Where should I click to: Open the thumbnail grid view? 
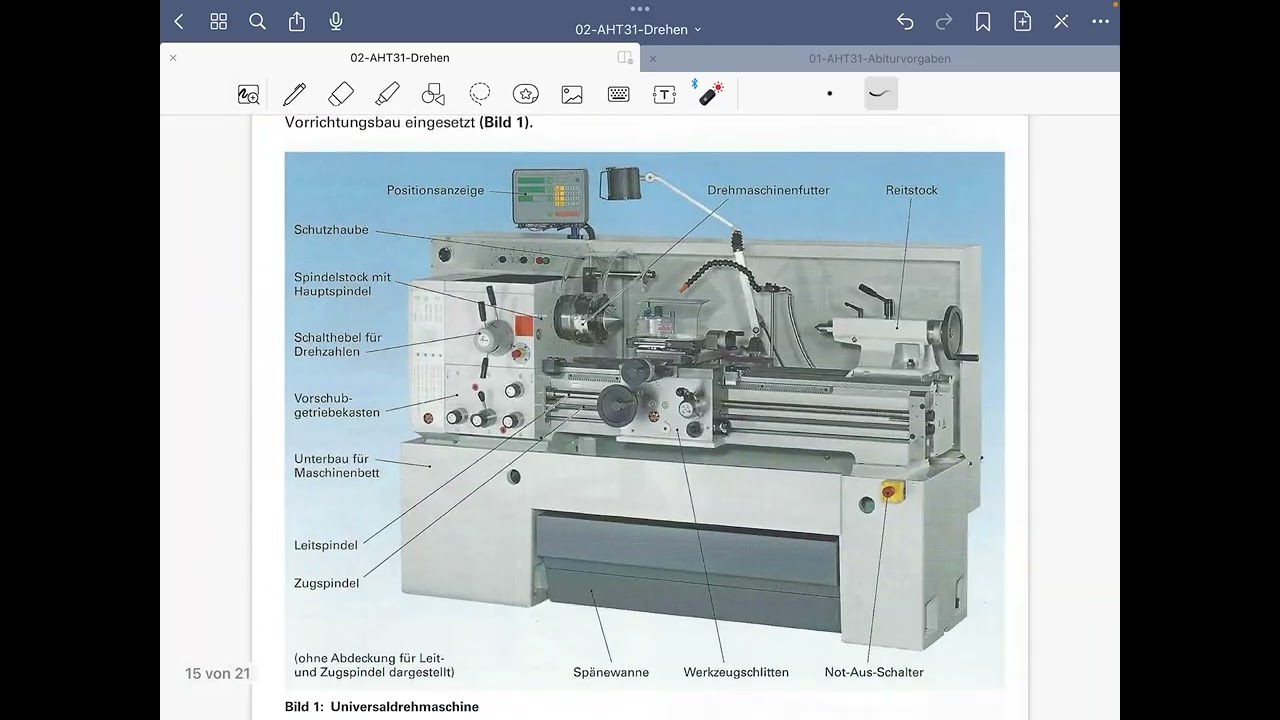(218, 22)
